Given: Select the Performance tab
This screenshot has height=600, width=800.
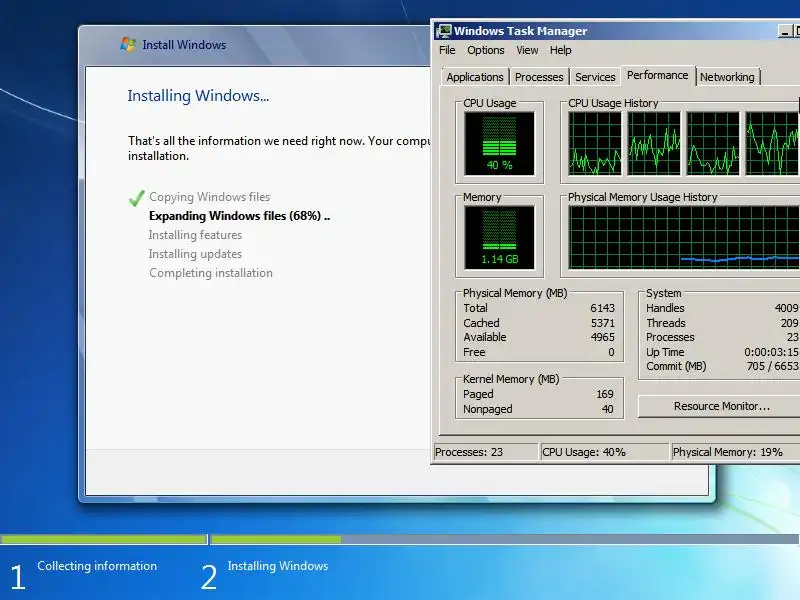Looking at the screenshot, I should pyautogui.click(x=658, y=76).
